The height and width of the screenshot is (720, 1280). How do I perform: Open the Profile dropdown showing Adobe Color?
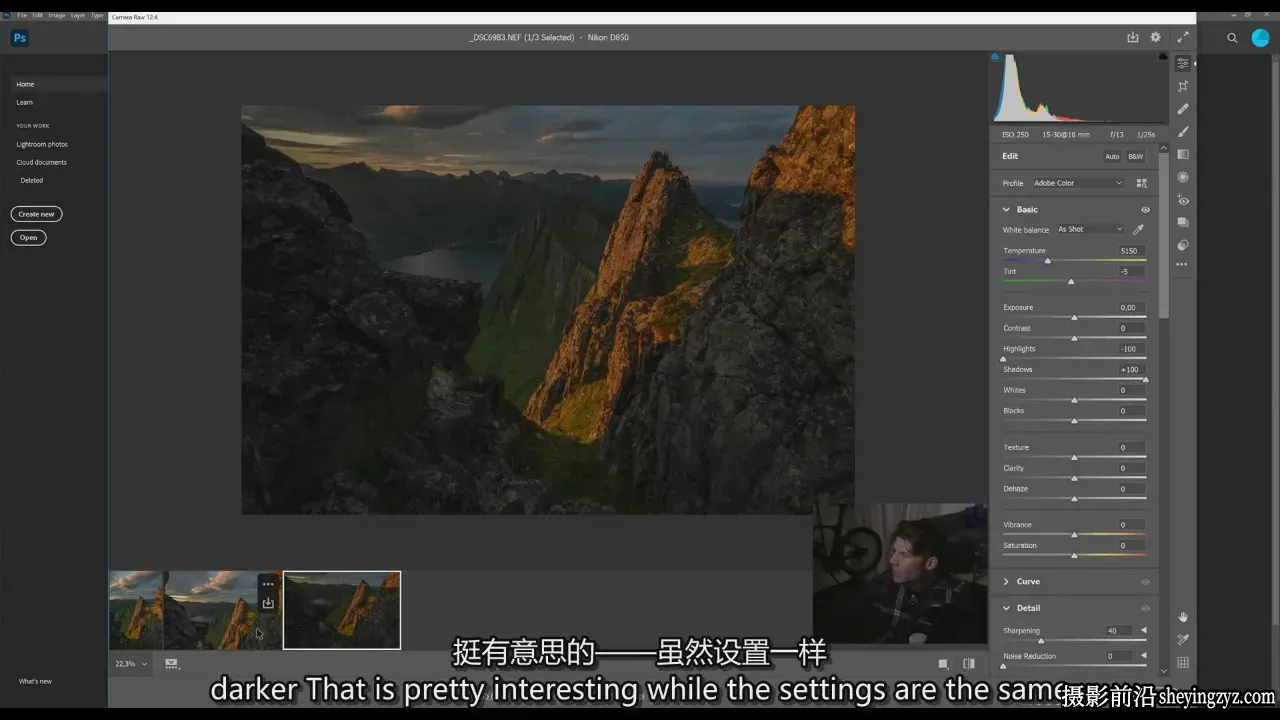click(x=1077, y=183)
